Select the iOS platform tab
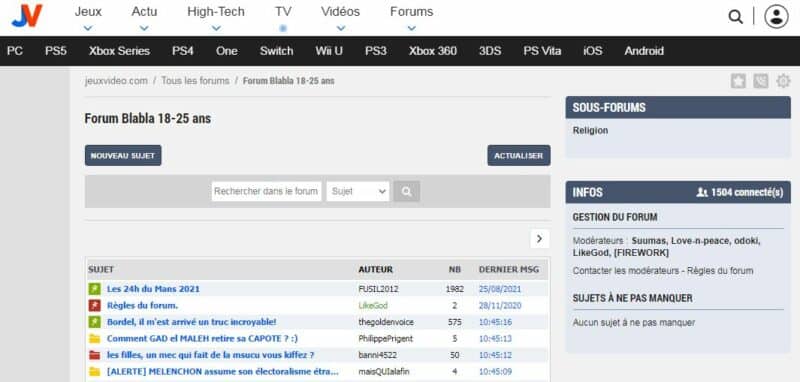The image size is (800, 382). 592,51
